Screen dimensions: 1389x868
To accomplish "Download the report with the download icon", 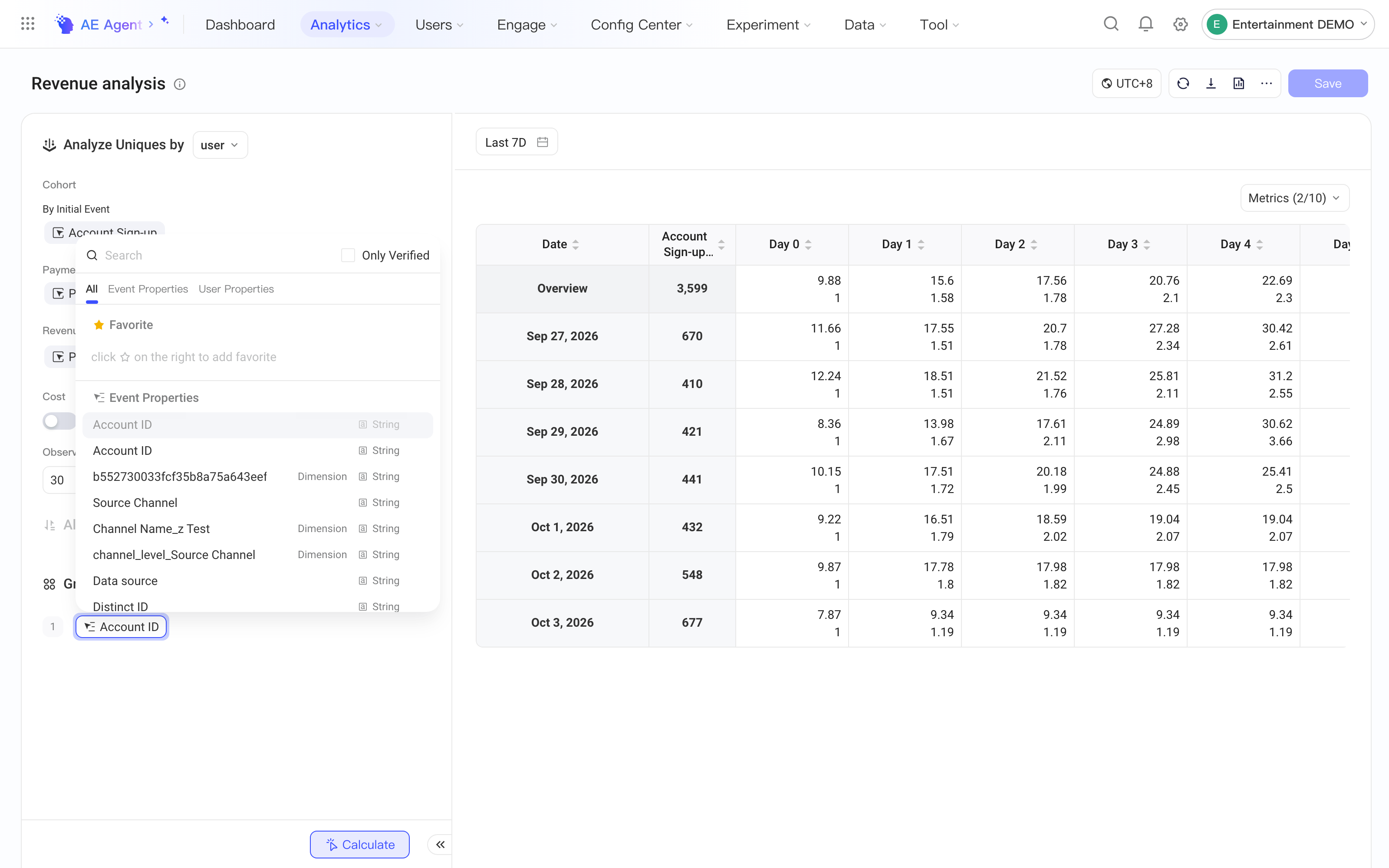I will click(x=1211, y=84).
